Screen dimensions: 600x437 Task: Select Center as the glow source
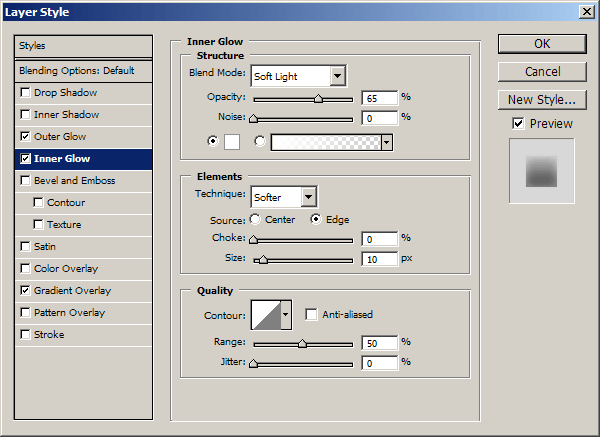click(x=256, y=219)
